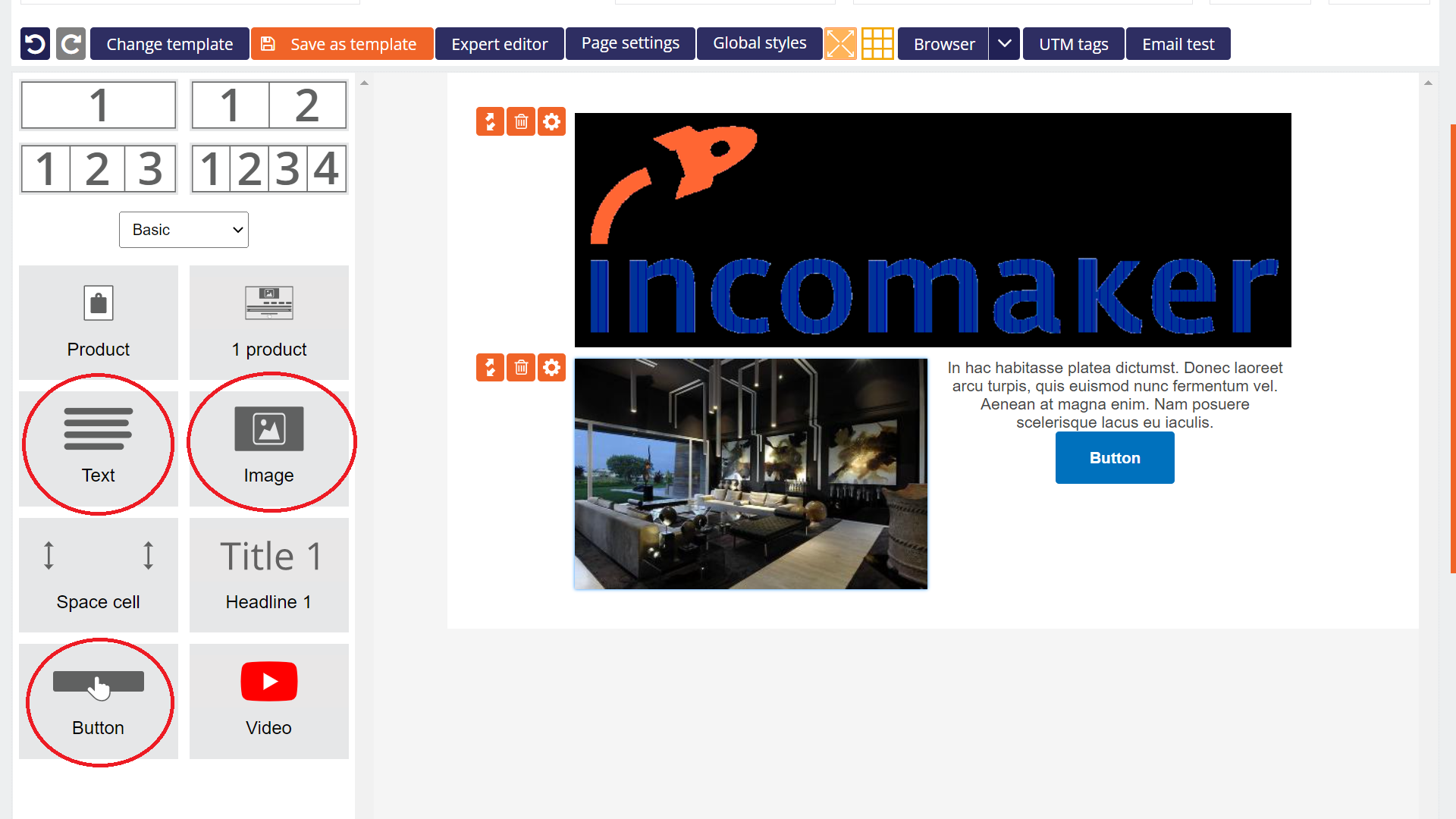Open UTM tags settings
The image size is (1456, 819).
(x=1073, y=44)
